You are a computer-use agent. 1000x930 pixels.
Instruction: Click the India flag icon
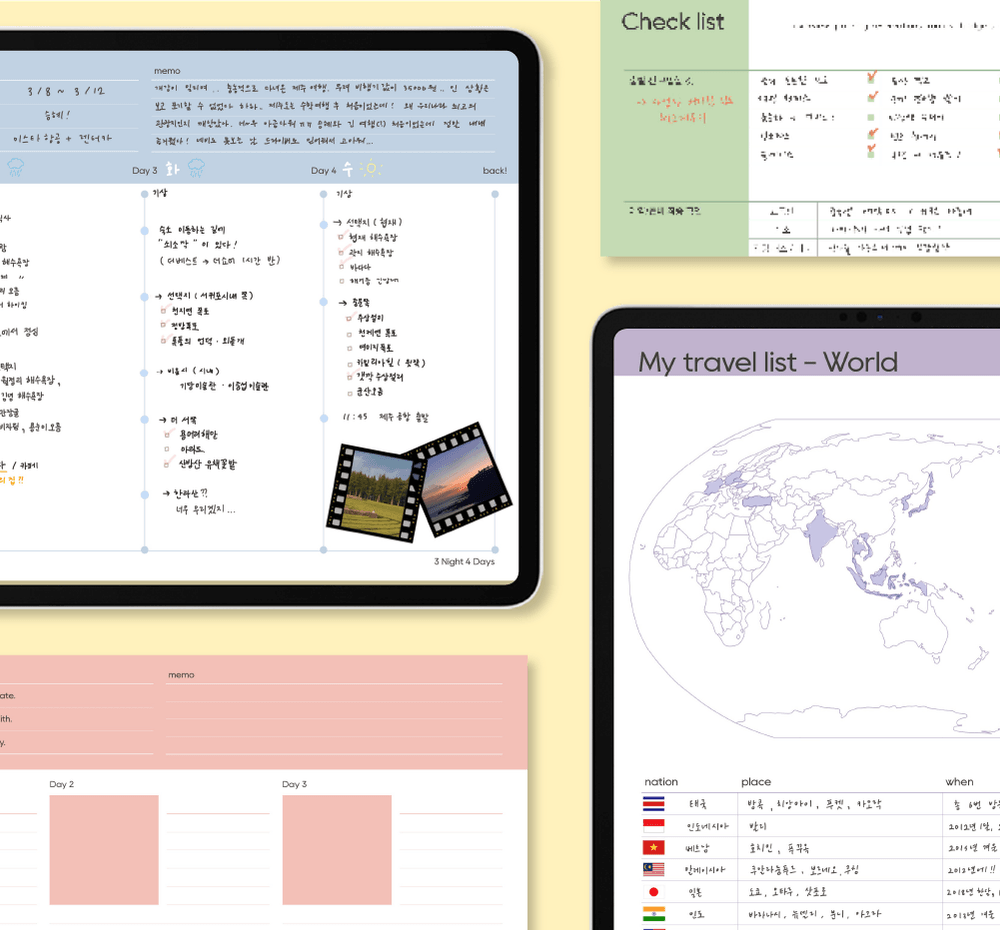tap(654, 914)
